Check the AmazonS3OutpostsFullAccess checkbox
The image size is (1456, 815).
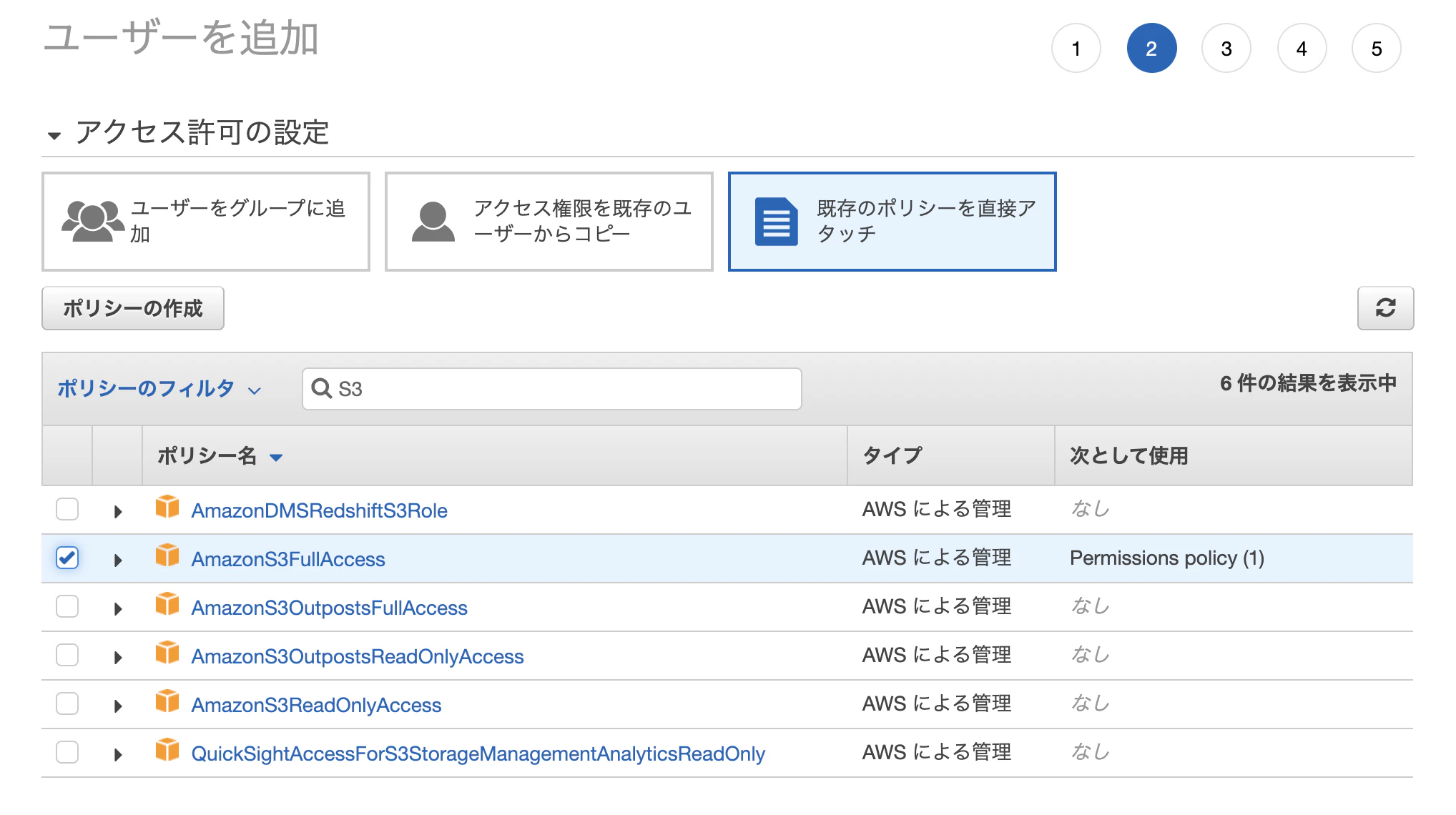coord(67,607)
